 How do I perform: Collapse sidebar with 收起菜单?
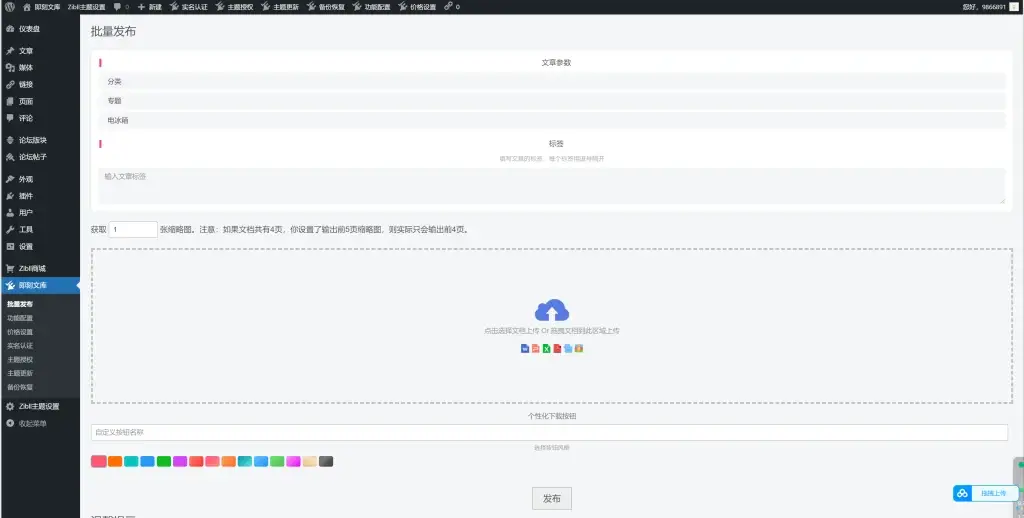pyautogui.click(x=32, y=423)
